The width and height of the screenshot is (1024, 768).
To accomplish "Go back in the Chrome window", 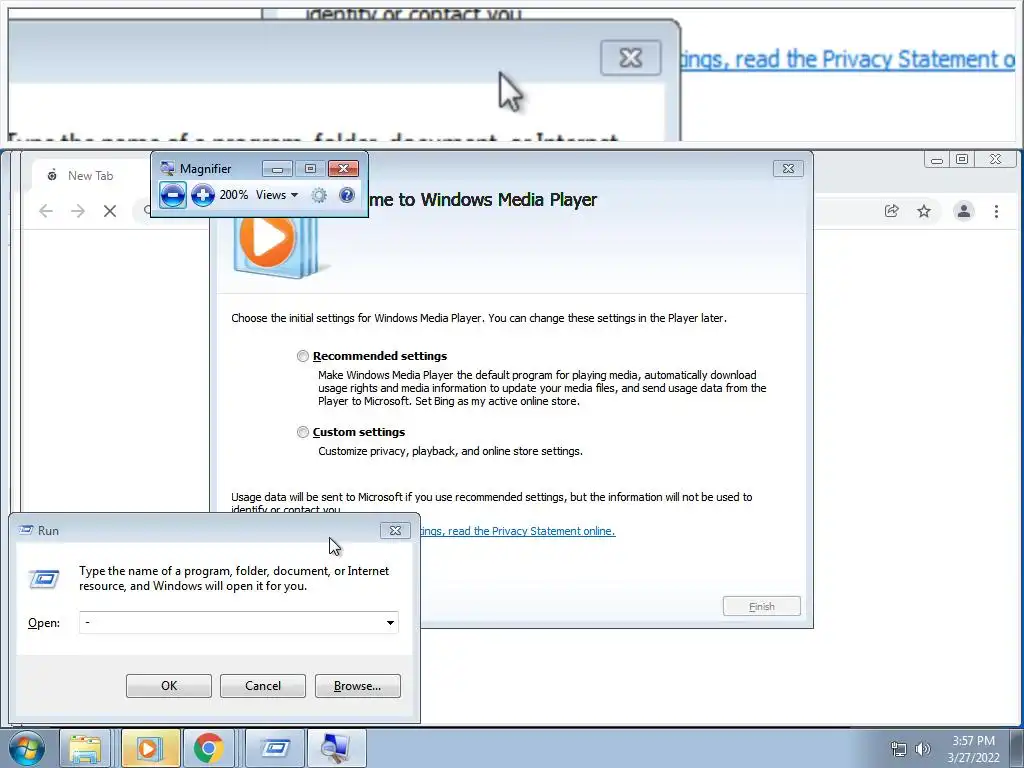I will pyautogui.click(x=46, y=211).
